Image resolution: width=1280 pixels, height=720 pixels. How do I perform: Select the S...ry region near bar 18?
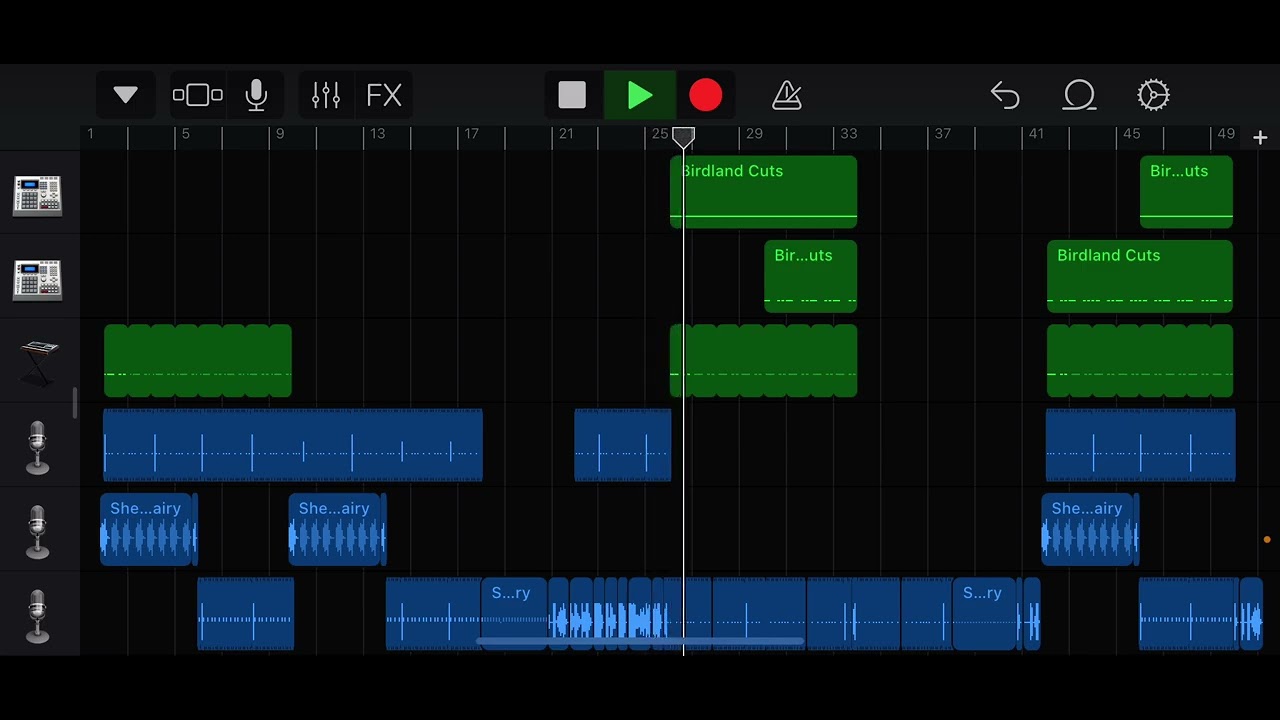point(514,614)
